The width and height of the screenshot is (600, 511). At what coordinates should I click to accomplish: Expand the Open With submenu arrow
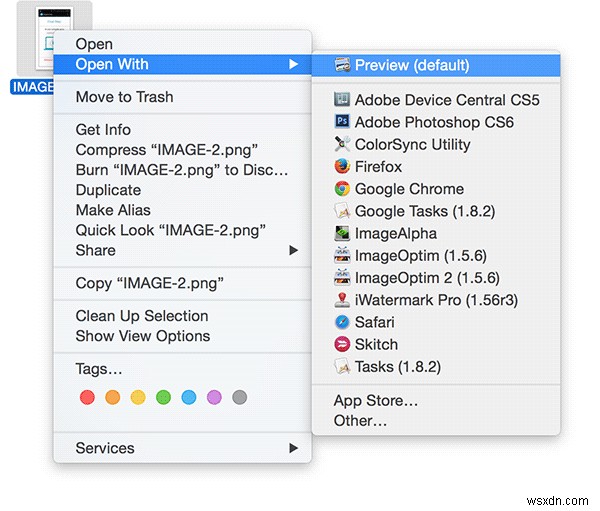[293, 65]
